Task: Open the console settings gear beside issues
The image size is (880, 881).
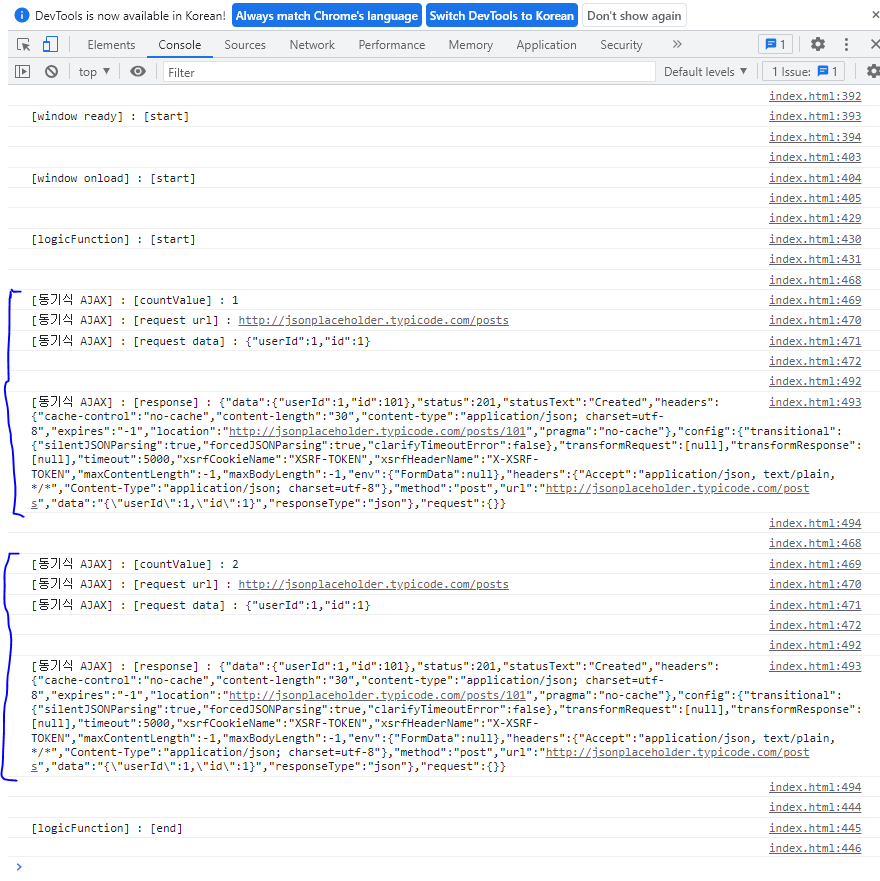Action: [873, 71]
